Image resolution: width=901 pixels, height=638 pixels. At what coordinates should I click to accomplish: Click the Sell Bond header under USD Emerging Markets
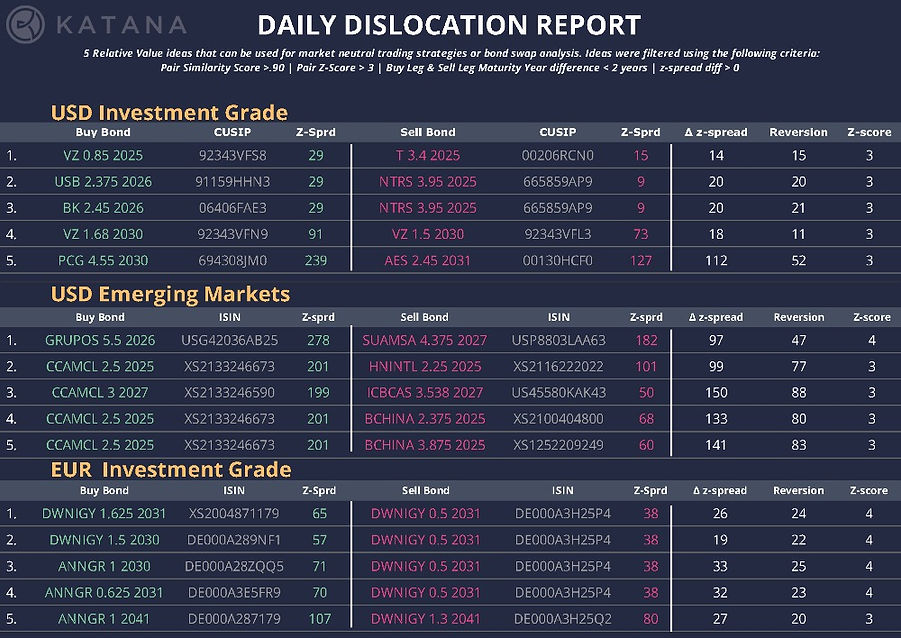point(425,317)
